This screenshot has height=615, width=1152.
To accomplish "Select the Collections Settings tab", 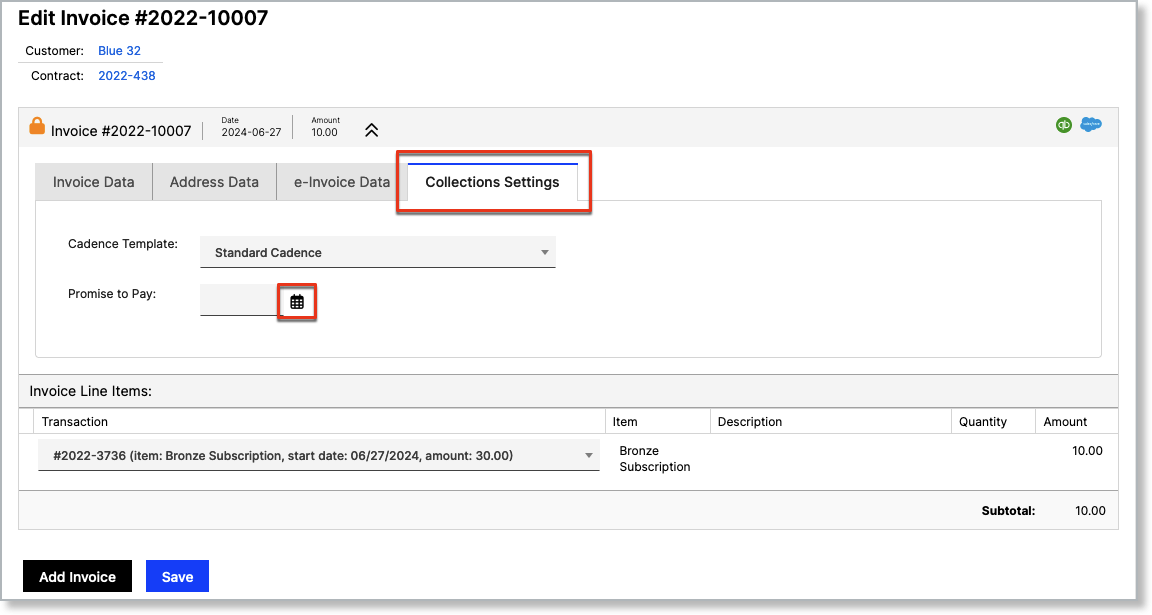I will click(492, 182).
